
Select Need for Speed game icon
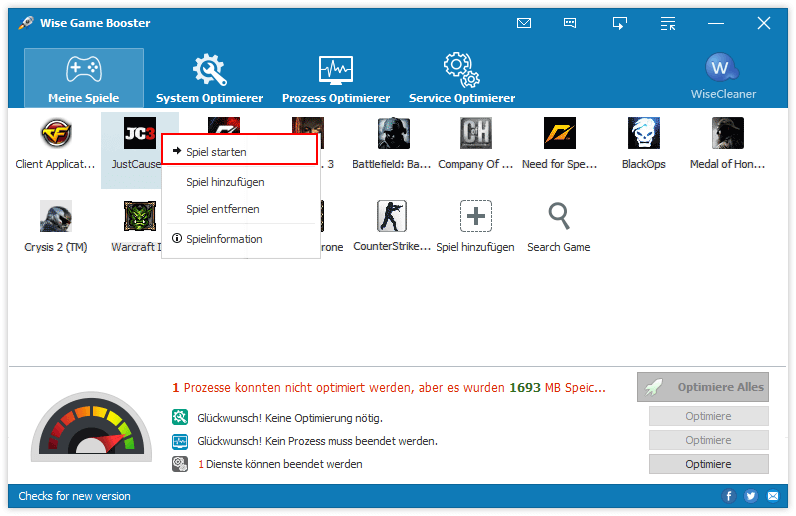[559, 133]
